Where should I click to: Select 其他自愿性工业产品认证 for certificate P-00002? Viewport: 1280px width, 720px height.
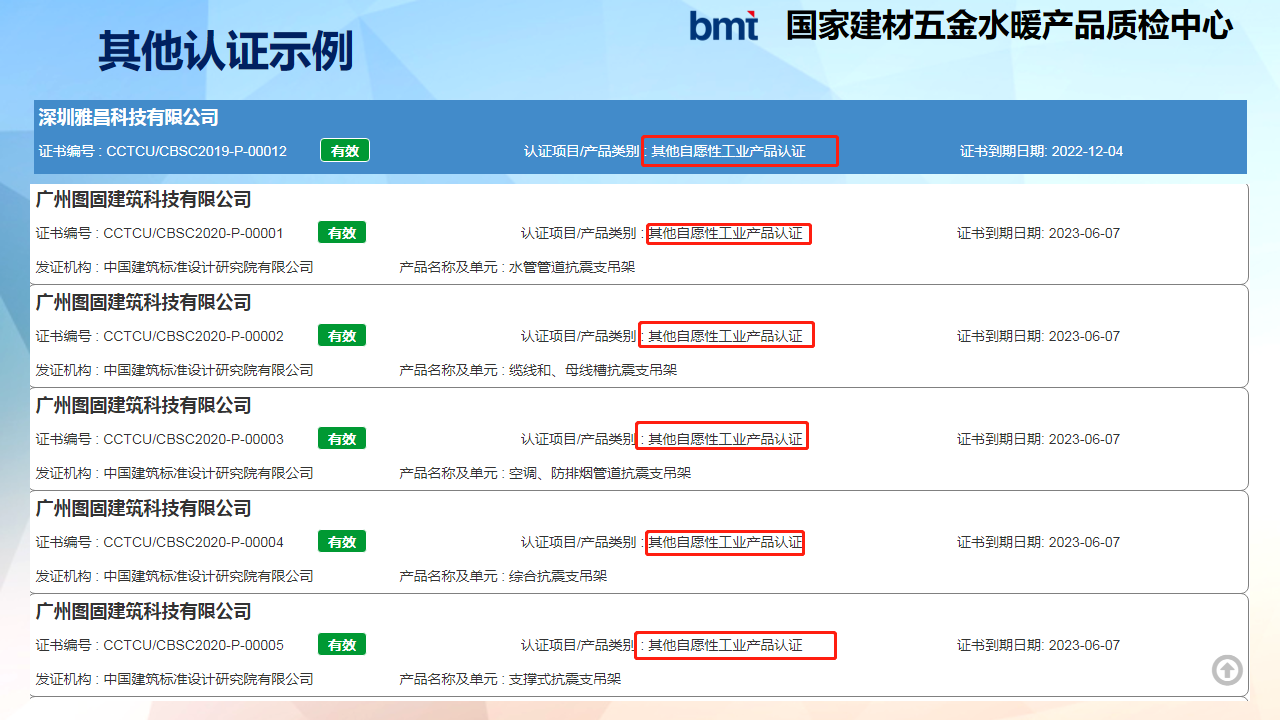[x=725, y=336]
